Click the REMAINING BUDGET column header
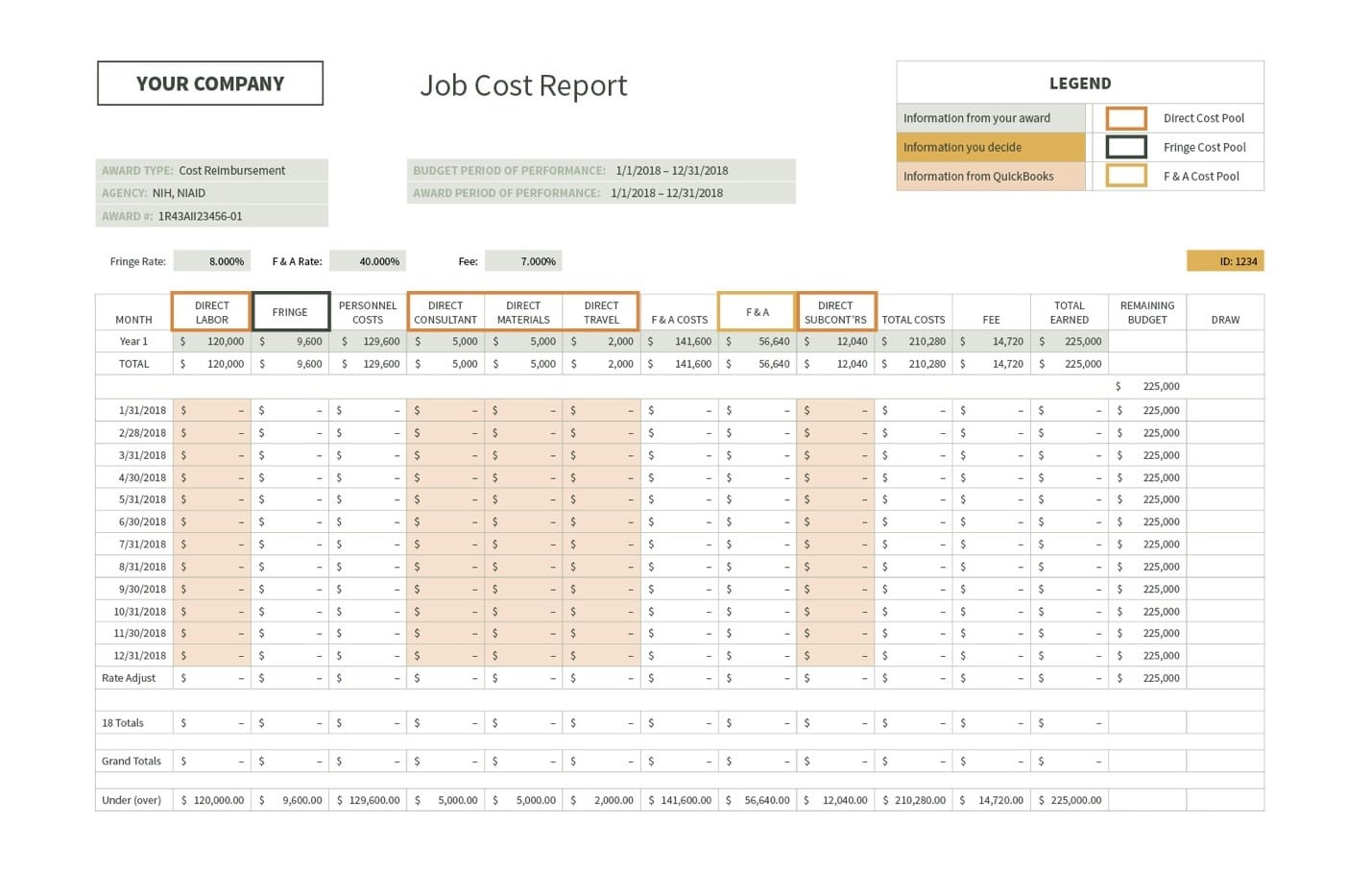The width and height of the screenshot is (1372, 873). [x=1146, y=311]
